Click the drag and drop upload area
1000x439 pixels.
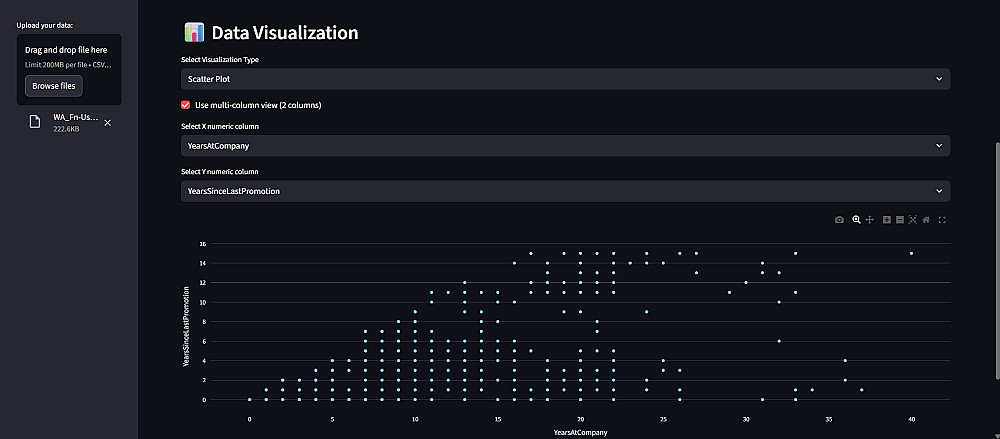click(68, 54)
